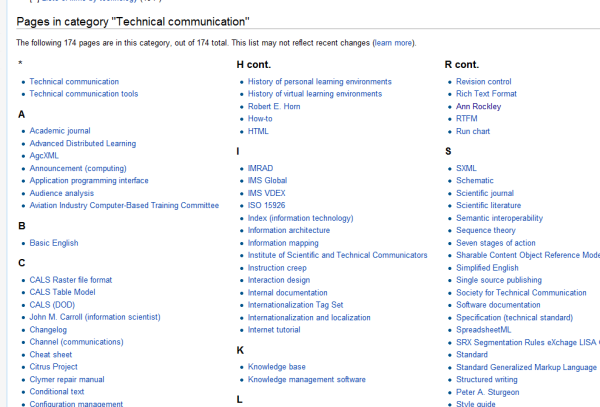Open Channel (communications) link
The image size is (600, 407).
click(x=77, y=342)
